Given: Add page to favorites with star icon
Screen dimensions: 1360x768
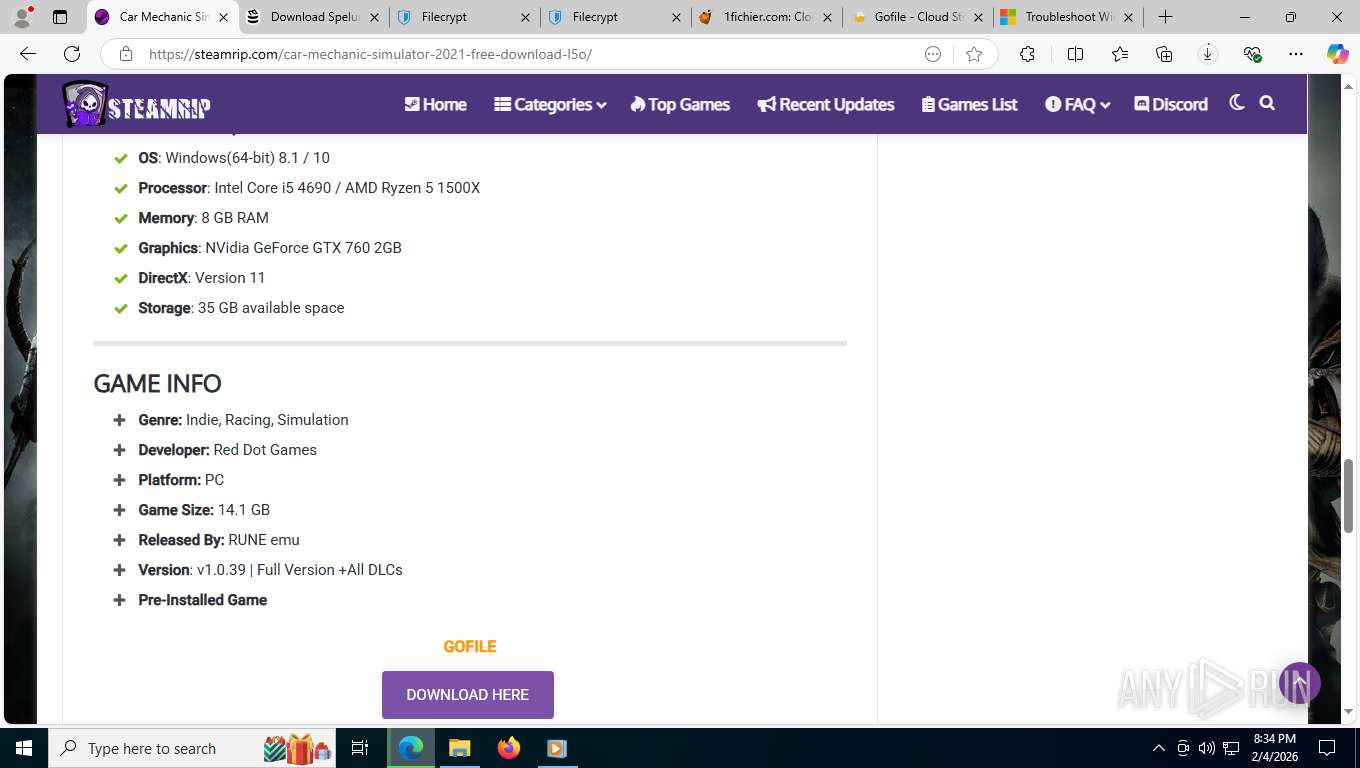Looking at the screenshot, I should click(974, 54).
